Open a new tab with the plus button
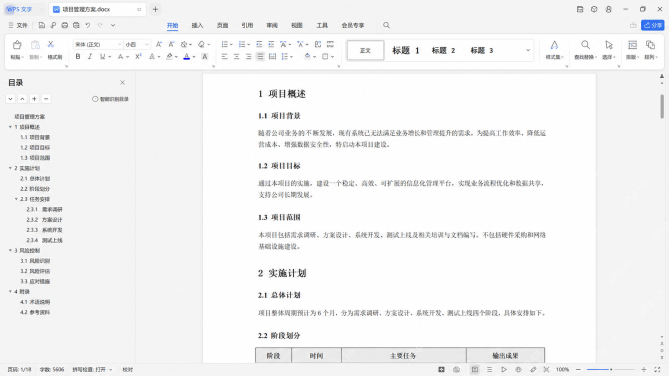 (x=155, y=9)
